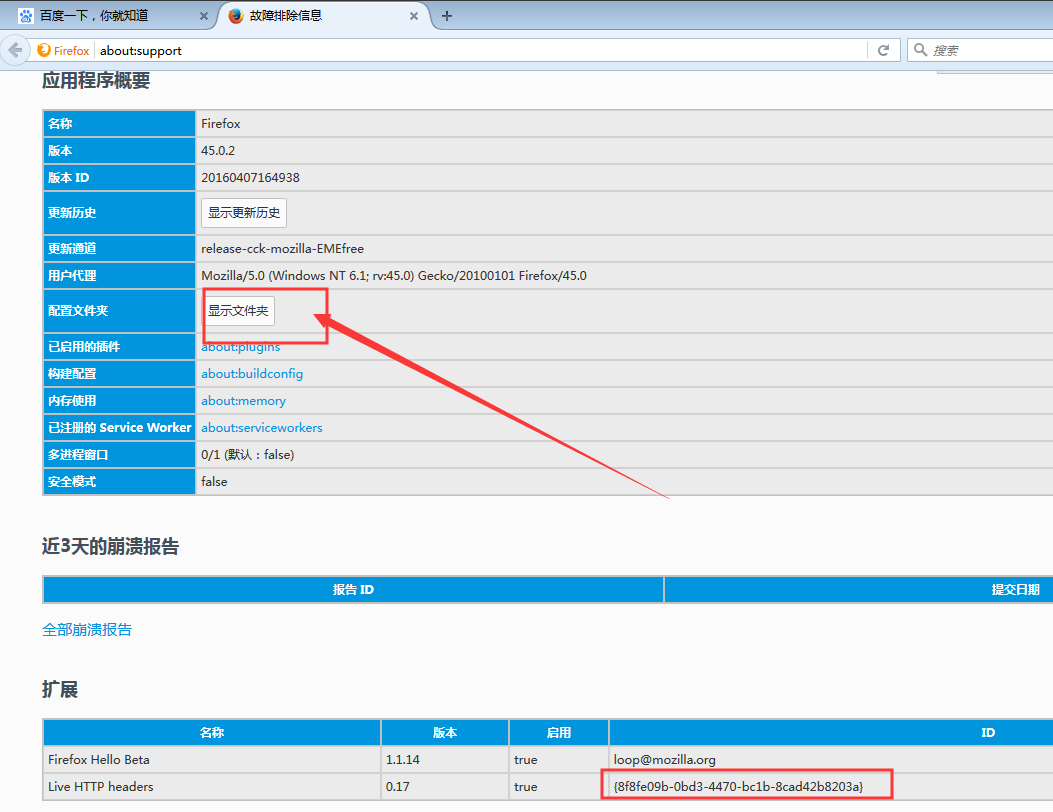
Task: Open the about:serviceworkers link
Action: [x=262, y=427]
